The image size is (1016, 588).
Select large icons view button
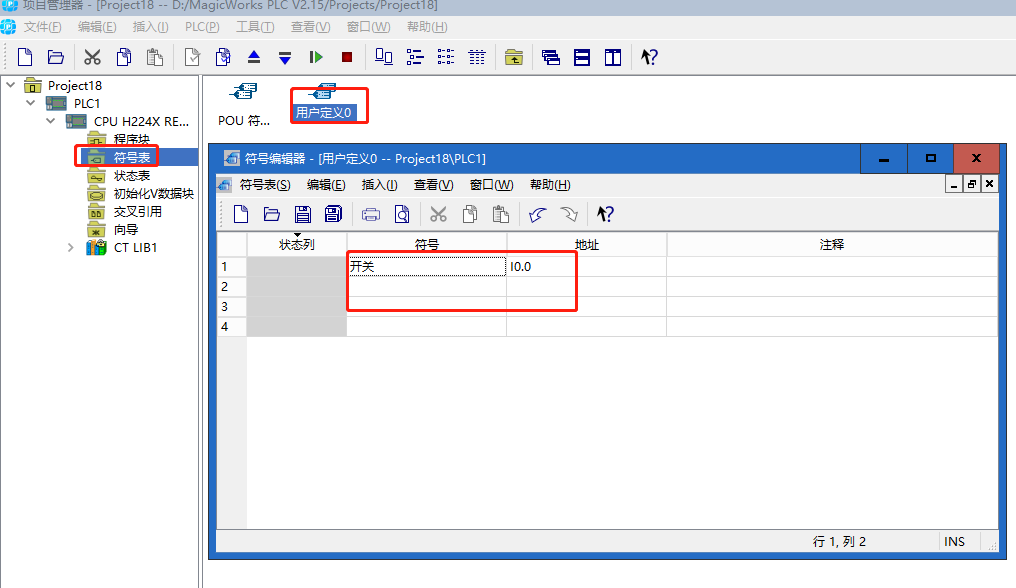coord(384,57)
